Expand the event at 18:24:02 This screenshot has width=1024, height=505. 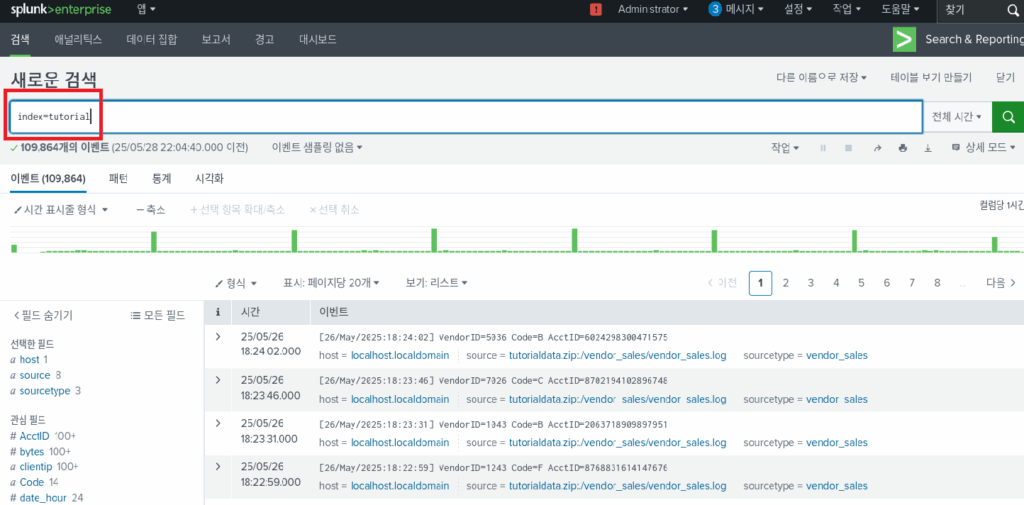(218, 336)
